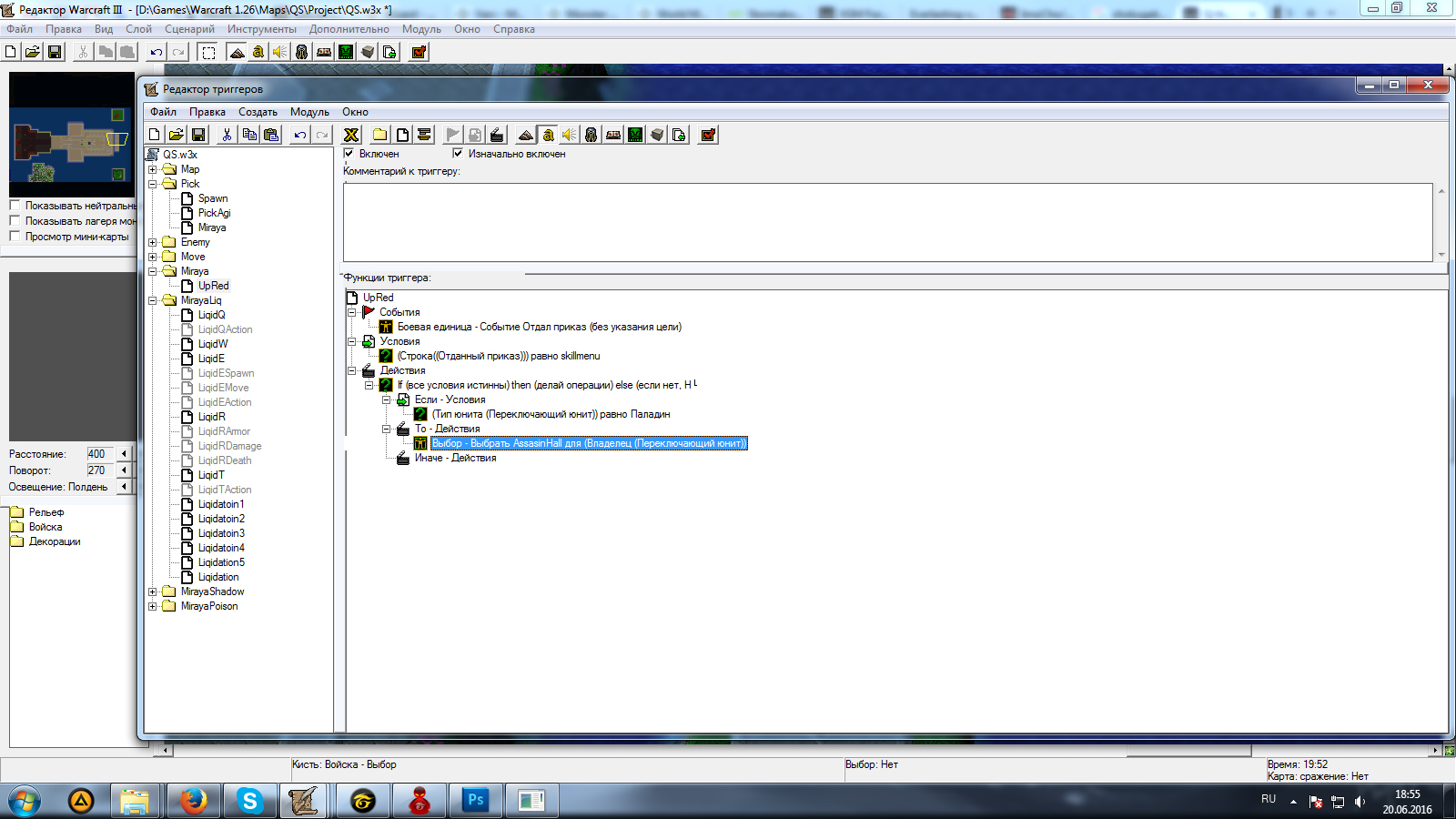Select the 'Иначе - Действия' row
Viewport: 1456px width, 819px height.
(455, 458)
